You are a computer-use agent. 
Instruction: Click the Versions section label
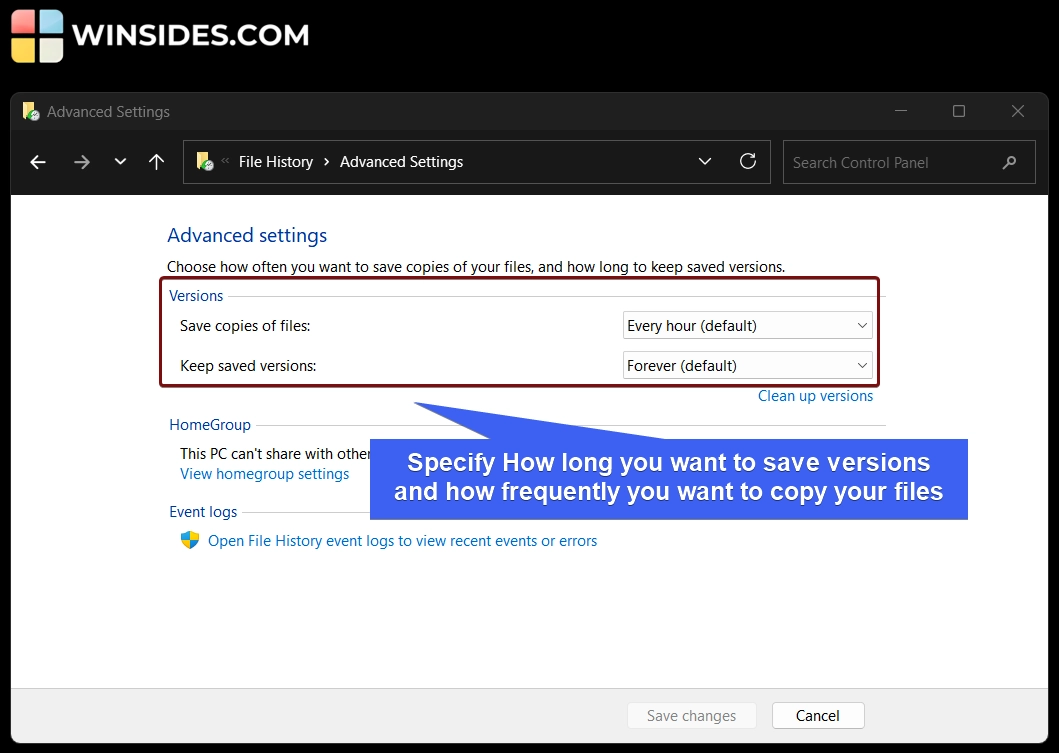[x=196, y=296]
